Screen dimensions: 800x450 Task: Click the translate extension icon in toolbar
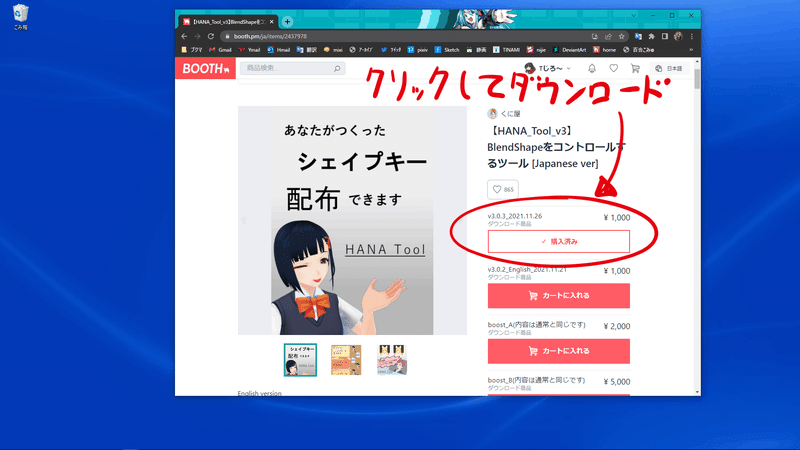click(638, 36)
